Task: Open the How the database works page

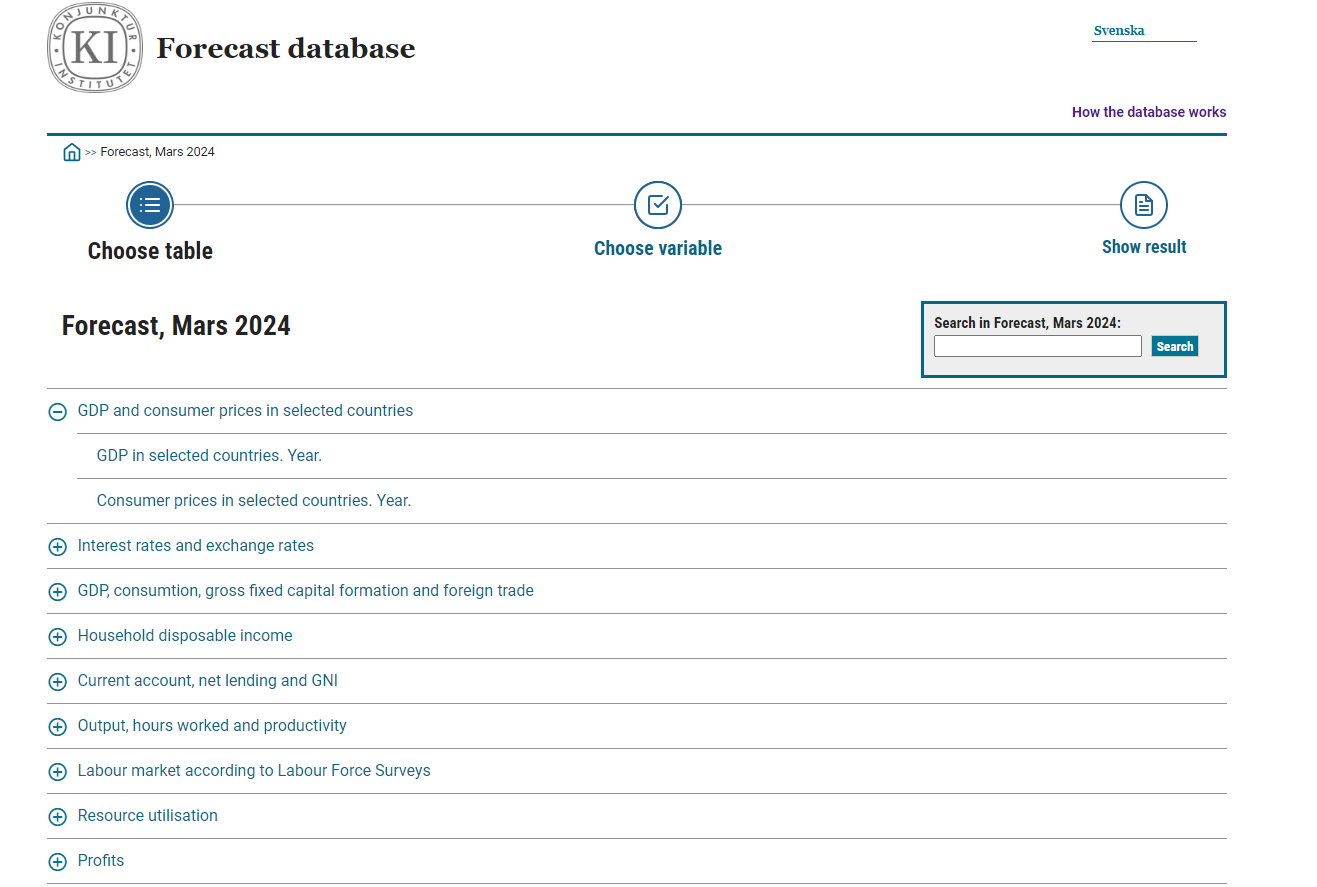Action: pyautogui.click(x=1148, y=111)
